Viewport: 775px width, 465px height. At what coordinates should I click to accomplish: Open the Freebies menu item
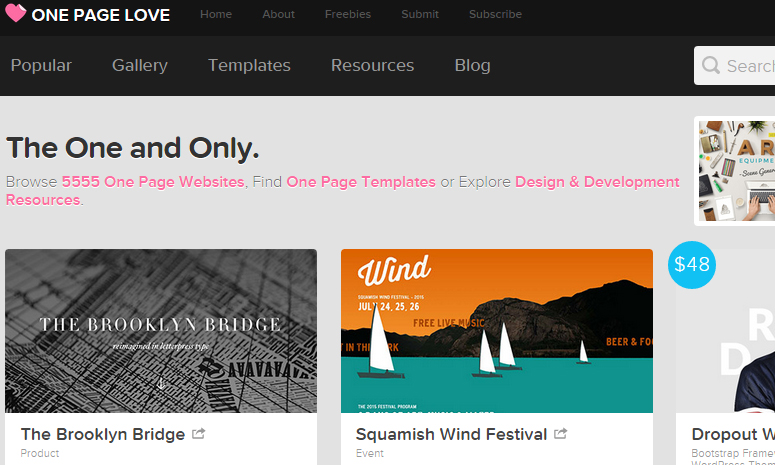click(x=348, y=14)
